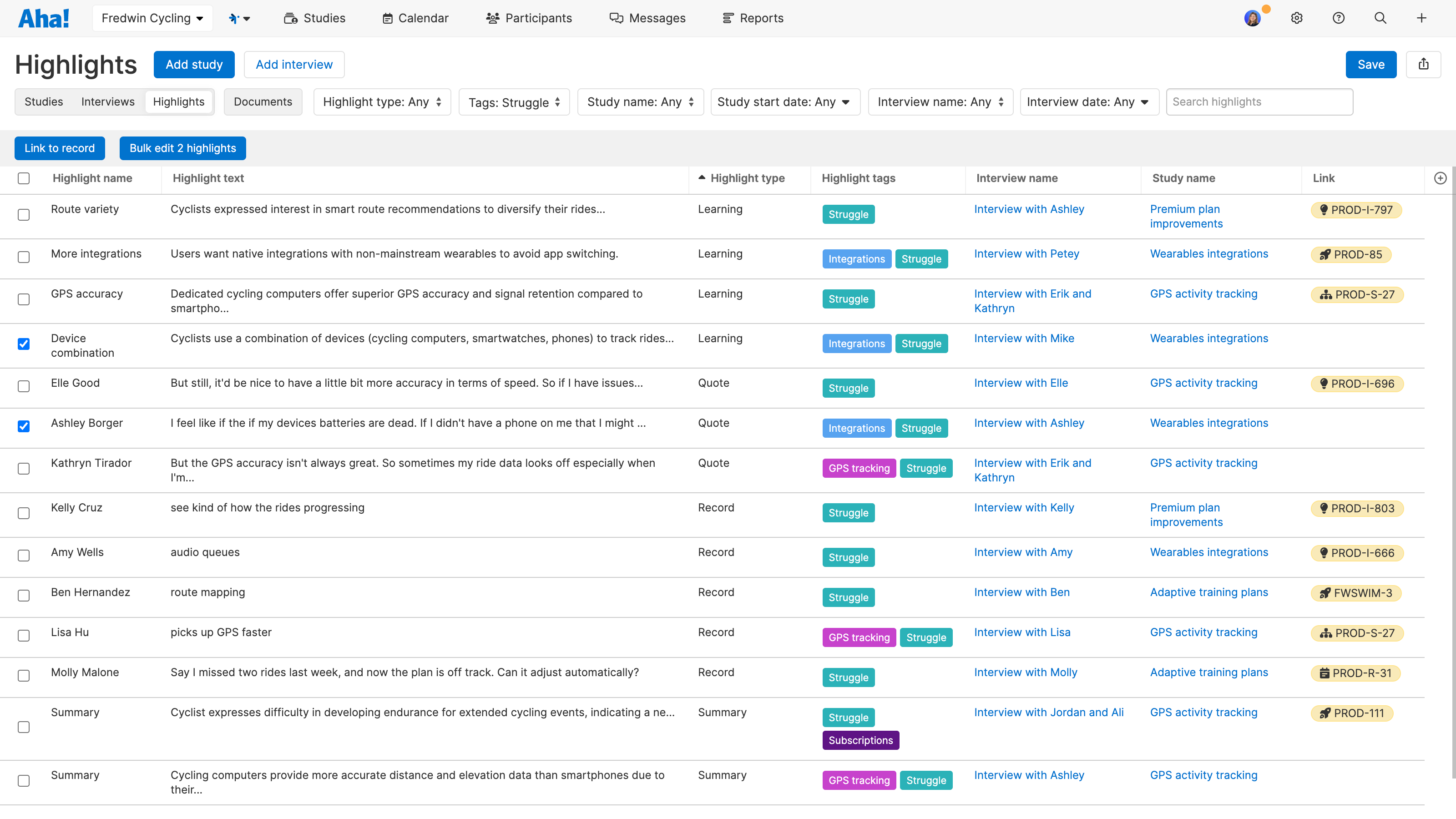The image size is (1456, 819).
Task: Open the settings gear icon
Action: click(x=1296, y=18)
